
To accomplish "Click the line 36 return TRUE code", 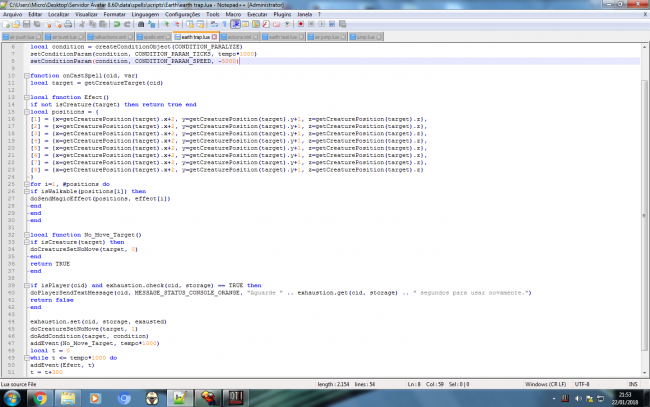I will [x=50, y=264].
